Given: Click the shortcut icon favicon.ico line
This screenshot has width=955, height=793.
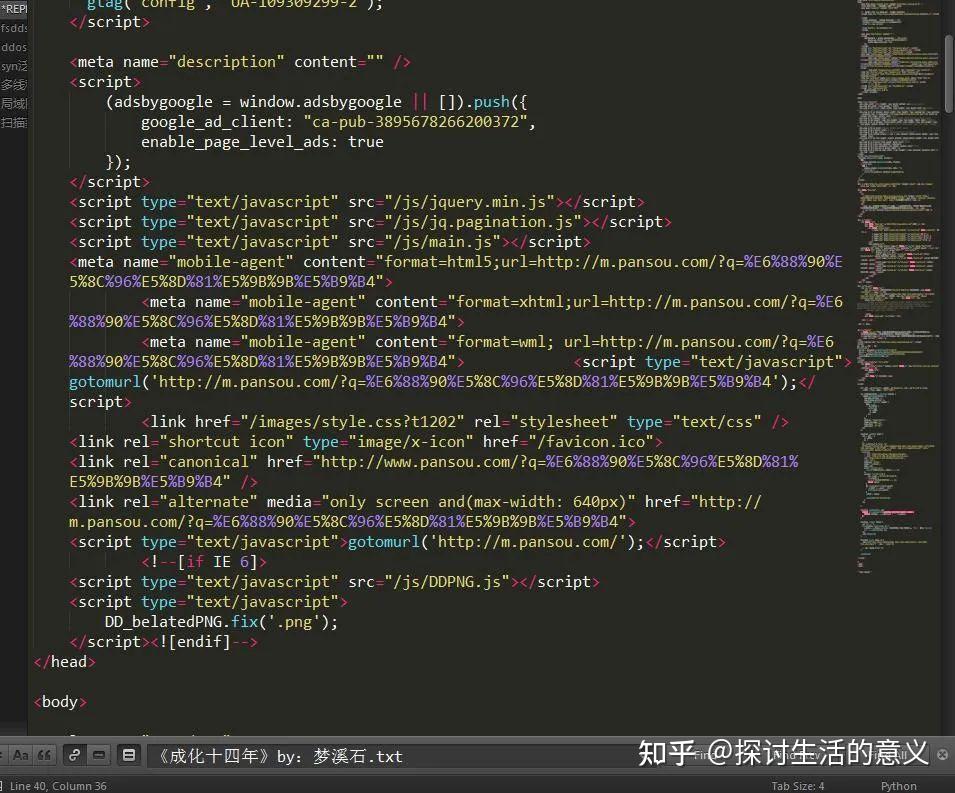Looking at the screenshot, I should pos(365,442).
